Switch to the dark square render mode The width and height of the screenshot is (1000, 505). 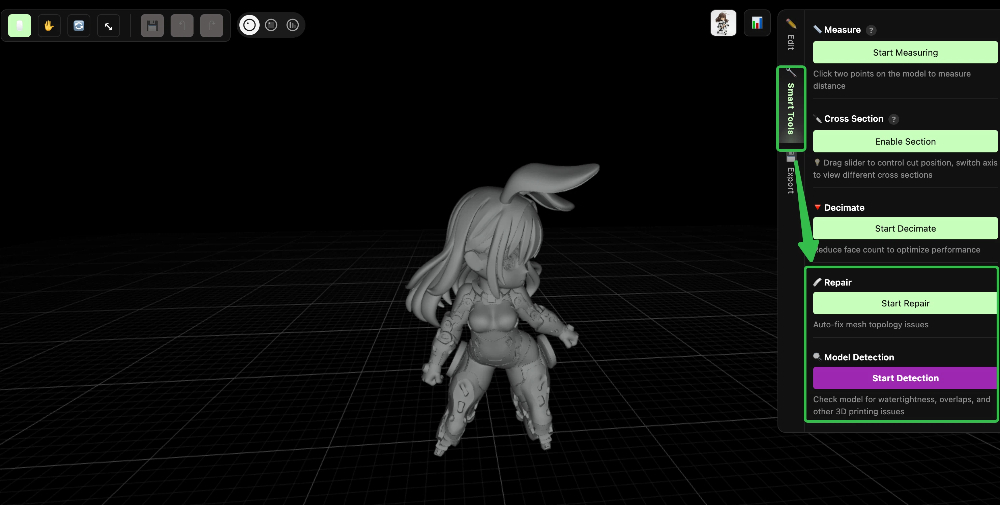[x=271, y=26]
